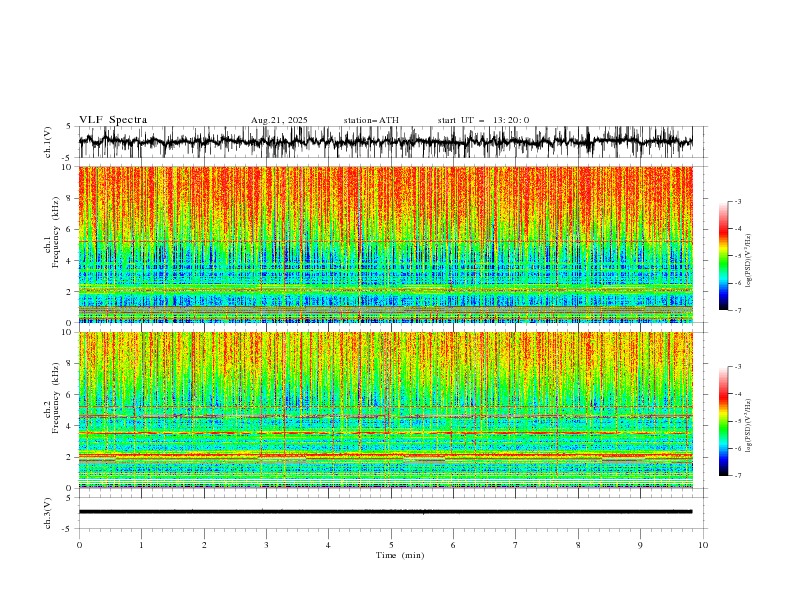Click the "-7" label on upper color scale
Viewport: 792px width, 612px height.
point(738,310)
